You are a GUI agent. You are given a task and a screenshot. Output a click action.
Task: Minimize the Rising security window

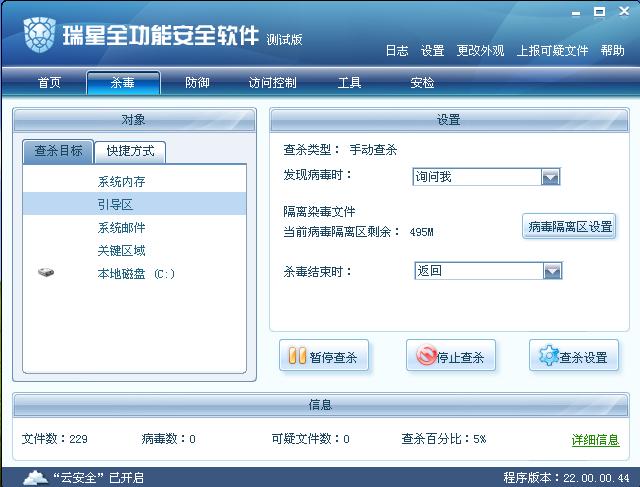[x=576, y=13]
